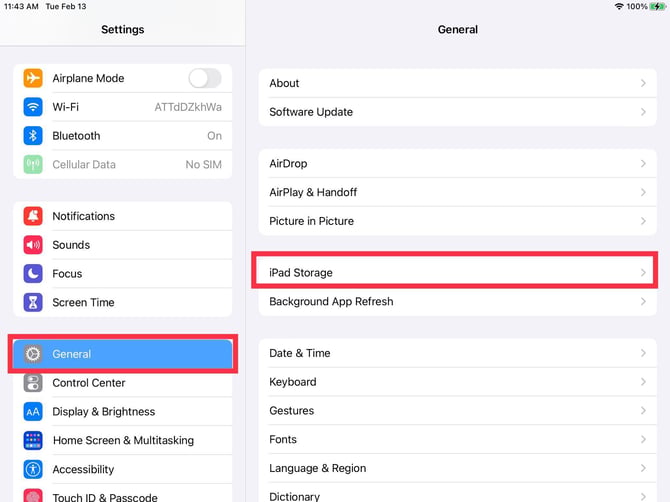Tap the Gestures row chevron
670x502 pixels.
[643, 411]
